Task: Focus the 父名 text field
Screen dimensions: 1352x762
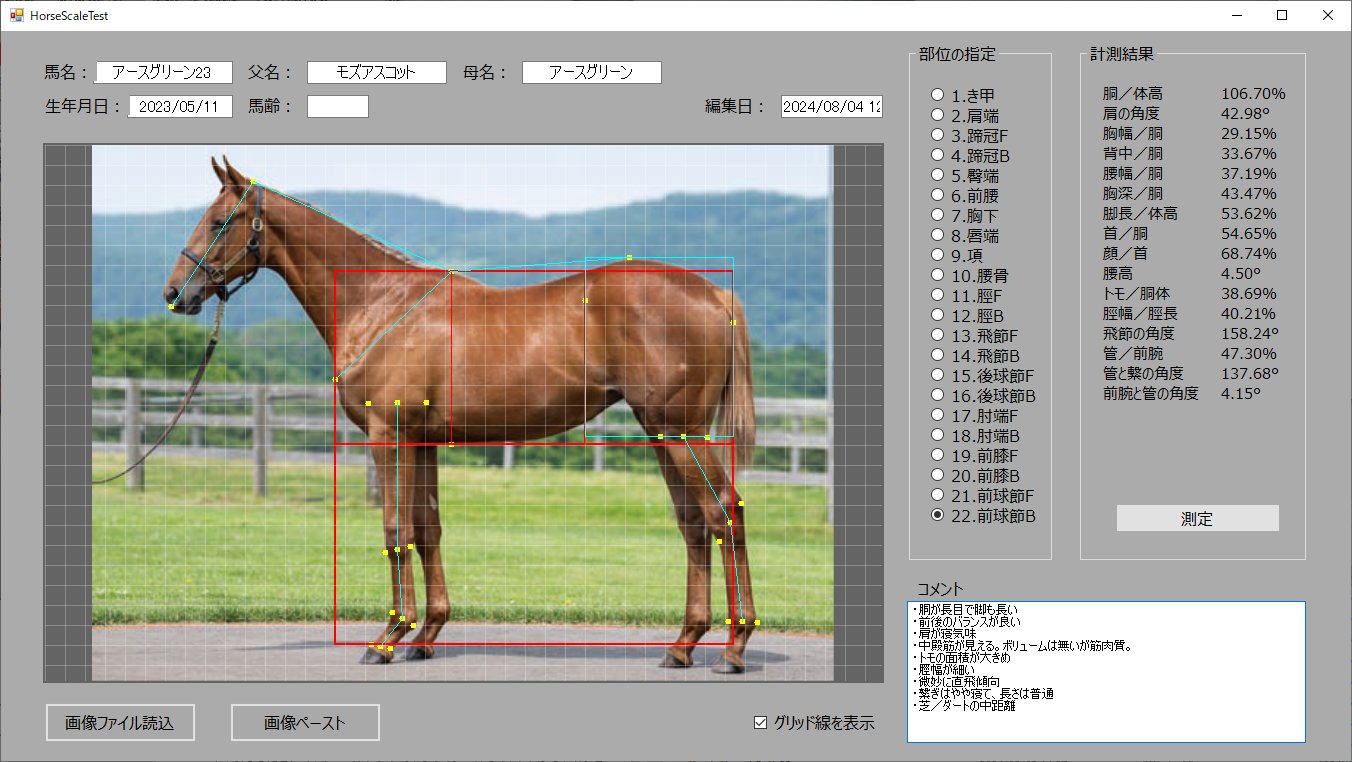Action: [x=376, y=73]
